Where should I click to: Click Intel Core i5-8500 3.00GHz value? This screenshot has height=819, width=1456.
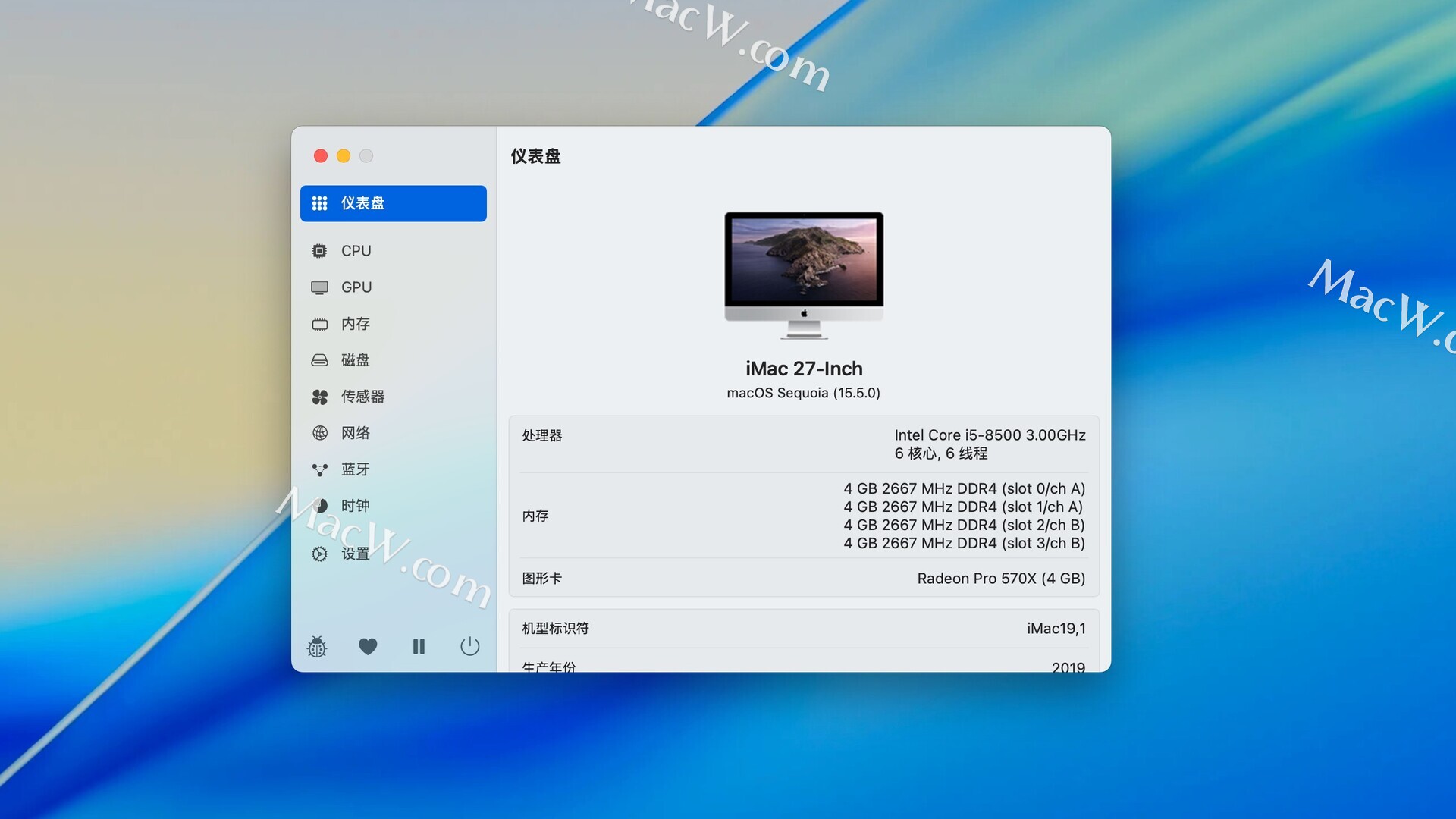pos(990,435)
